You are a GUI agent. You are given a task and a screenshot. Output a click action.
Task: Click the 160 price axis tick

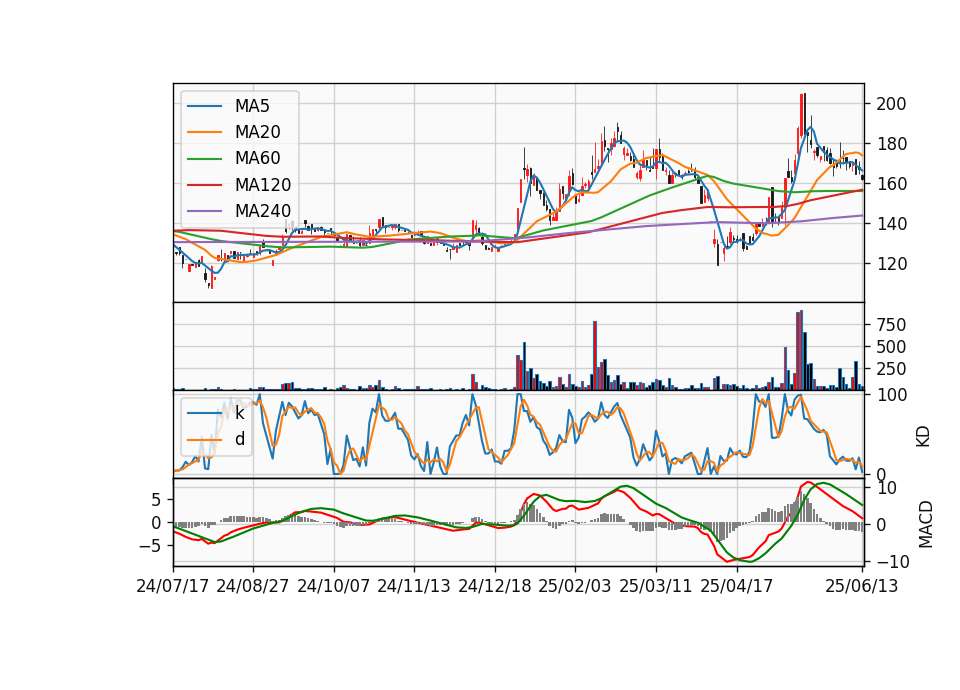tap(891, 184)
